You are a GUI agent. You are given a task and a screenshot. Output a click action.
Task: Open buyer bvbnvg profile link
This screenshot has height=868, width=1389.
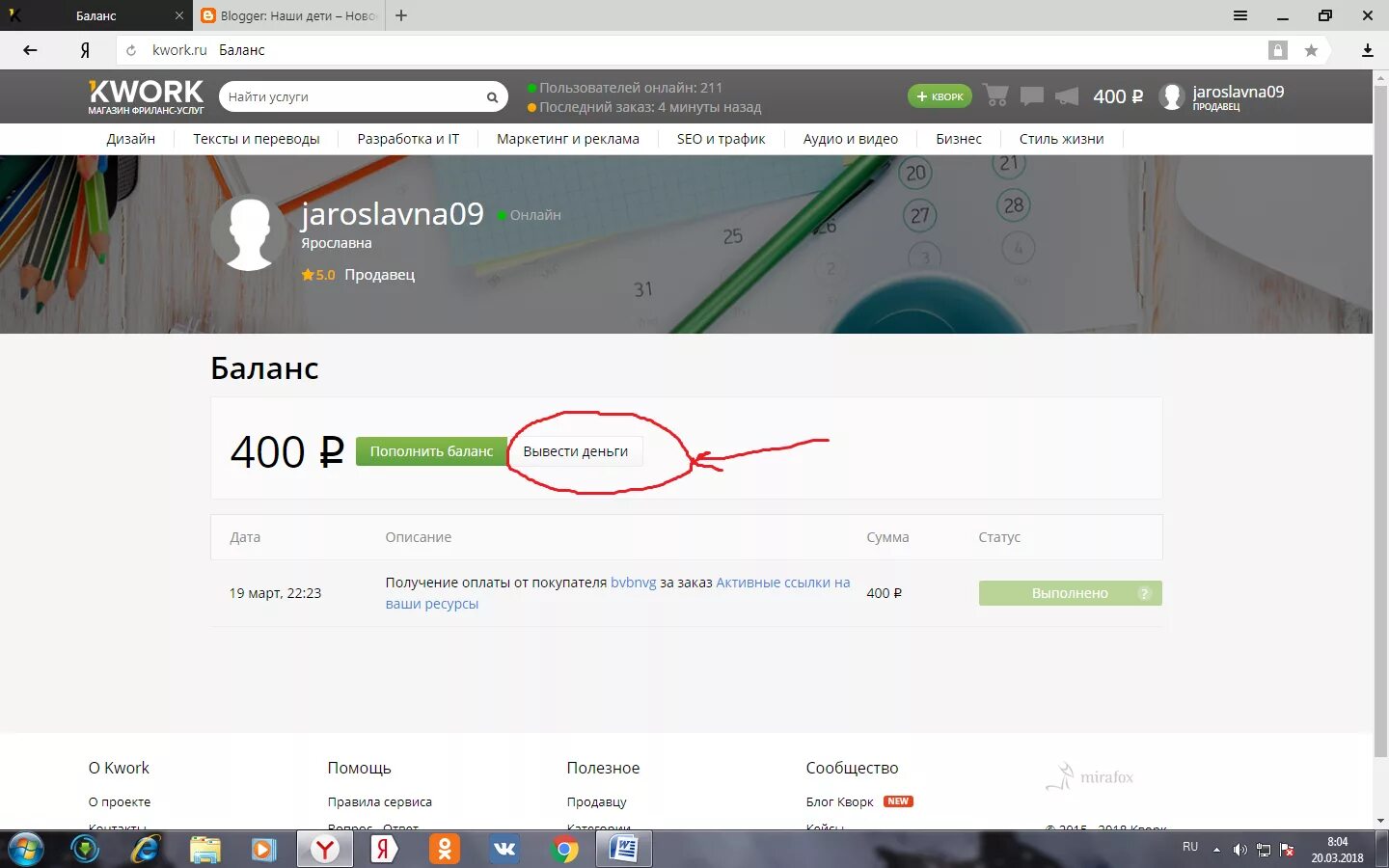click(633, 583)
